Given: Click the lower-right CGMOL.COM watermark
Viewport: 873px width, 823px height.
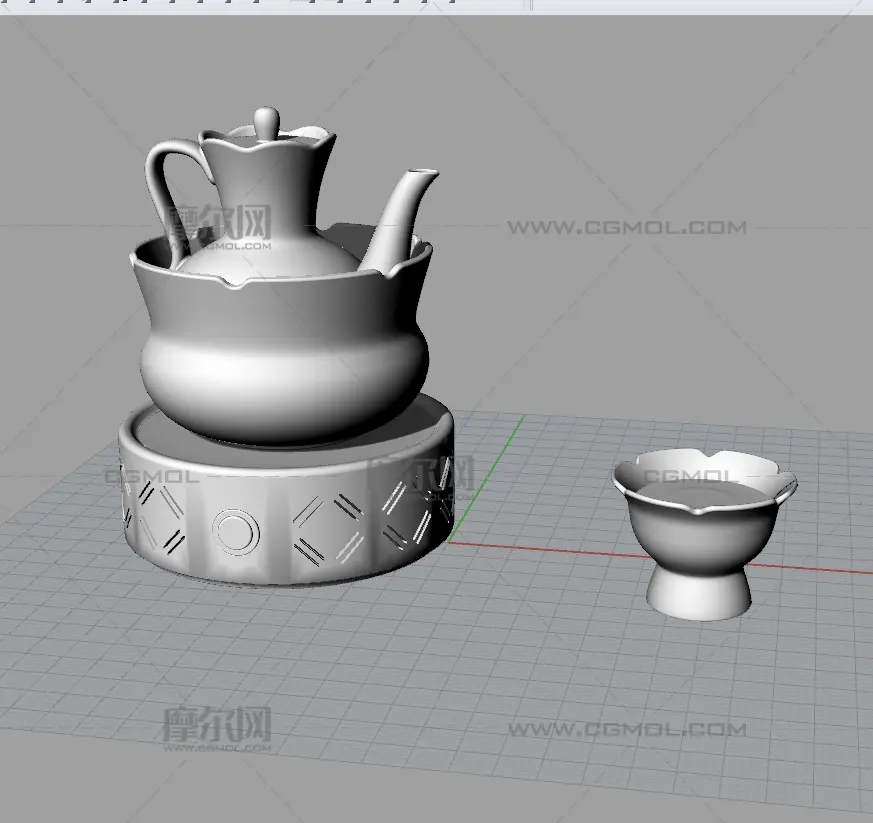Looking at the screenshot, I should pyautogui.click(x=626, y=729).
